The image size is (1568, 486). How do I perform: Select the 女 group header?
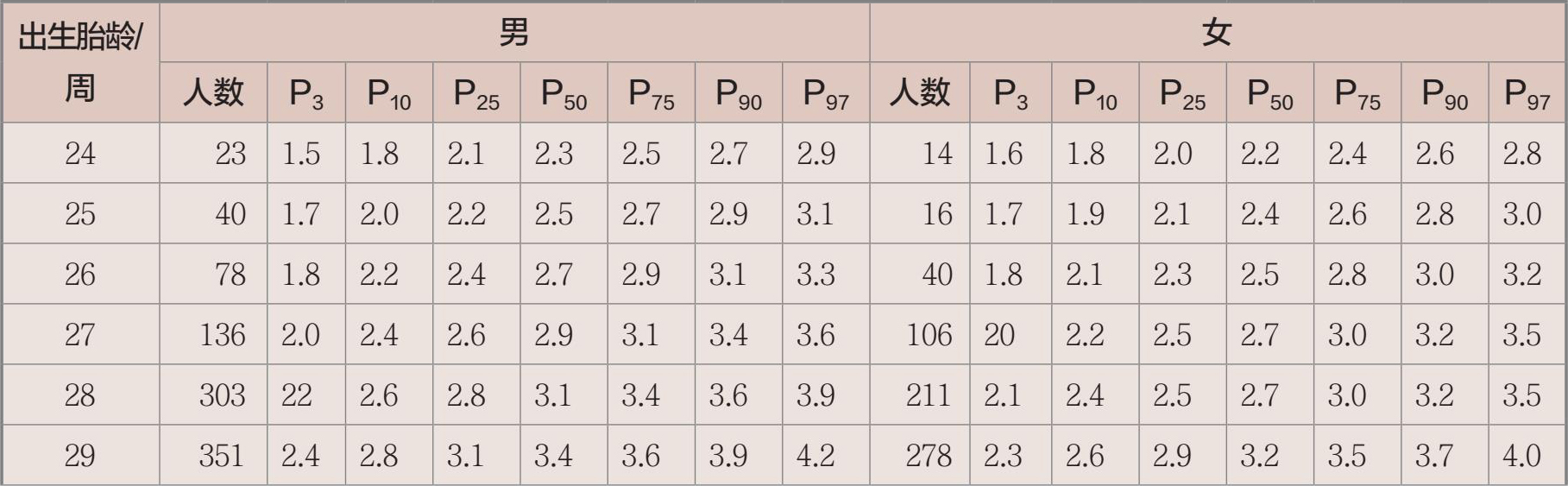(1218, 33)
